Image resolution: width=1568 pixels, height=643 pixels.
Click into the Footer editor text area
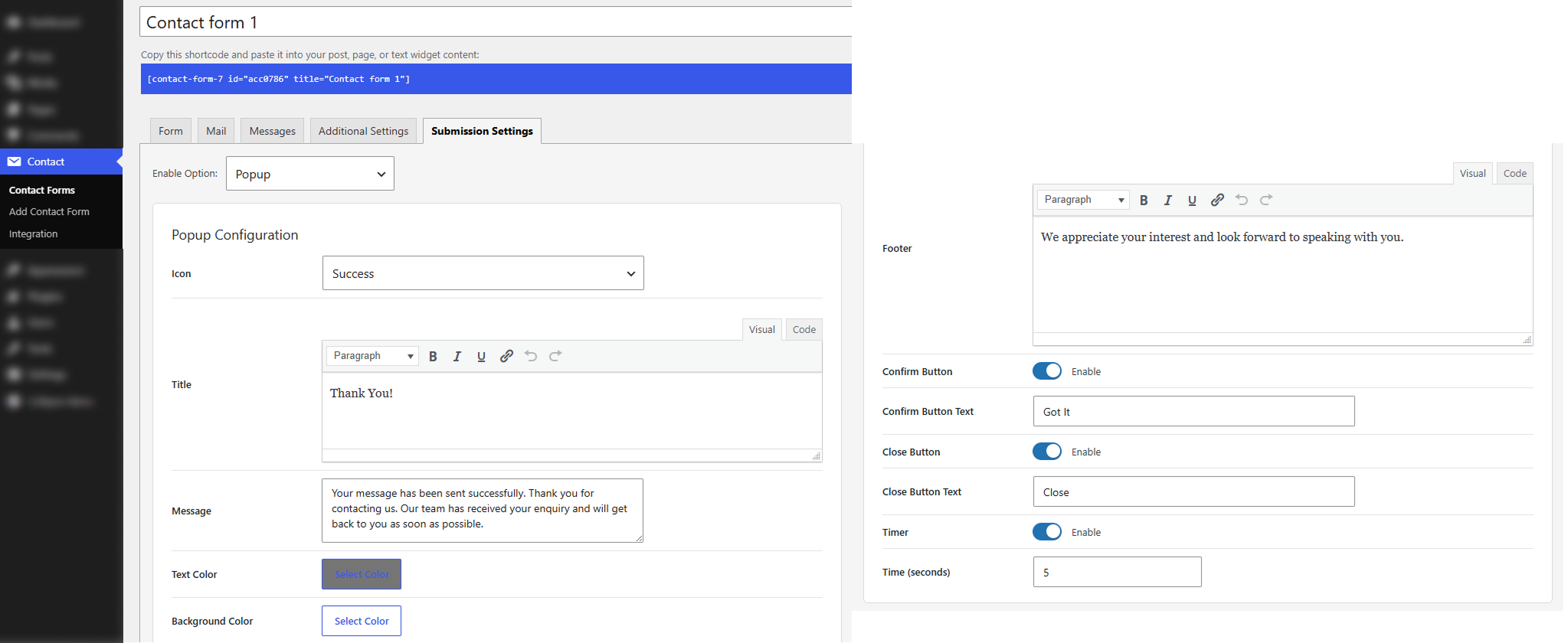pos(1283,275)
